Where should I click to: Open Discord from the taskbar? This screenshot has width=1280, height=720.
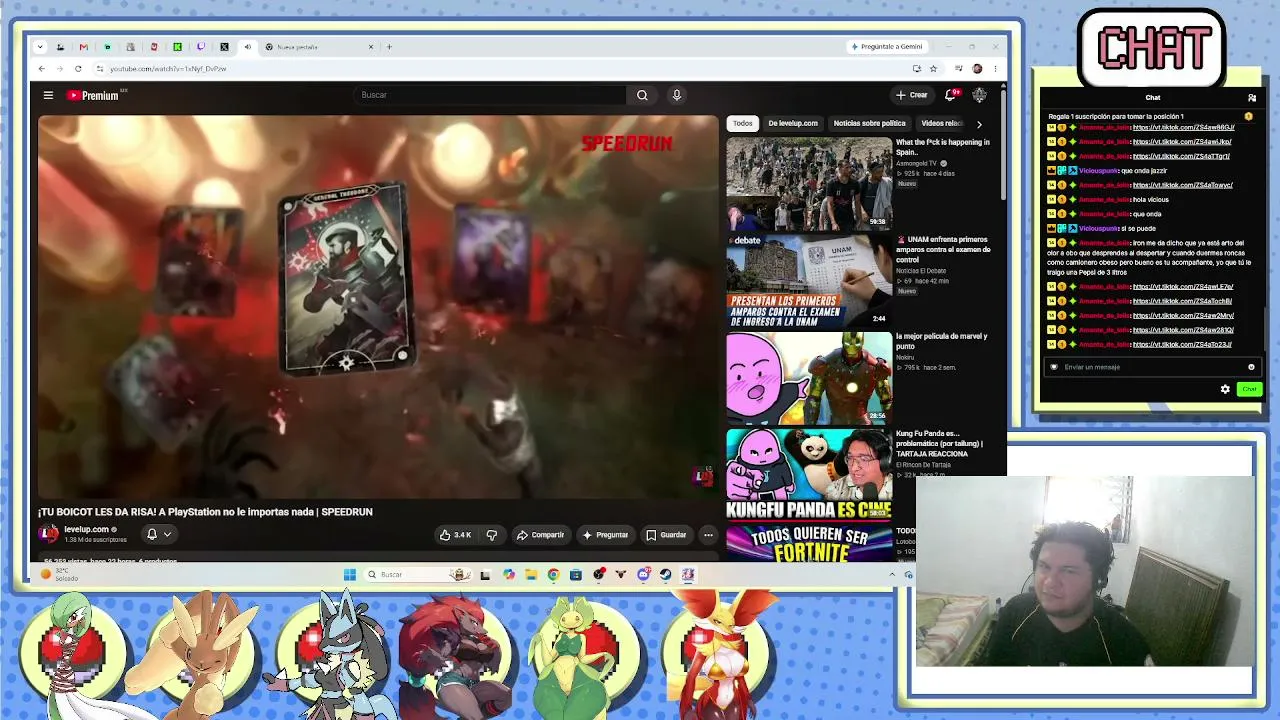[x=643, y=575]
